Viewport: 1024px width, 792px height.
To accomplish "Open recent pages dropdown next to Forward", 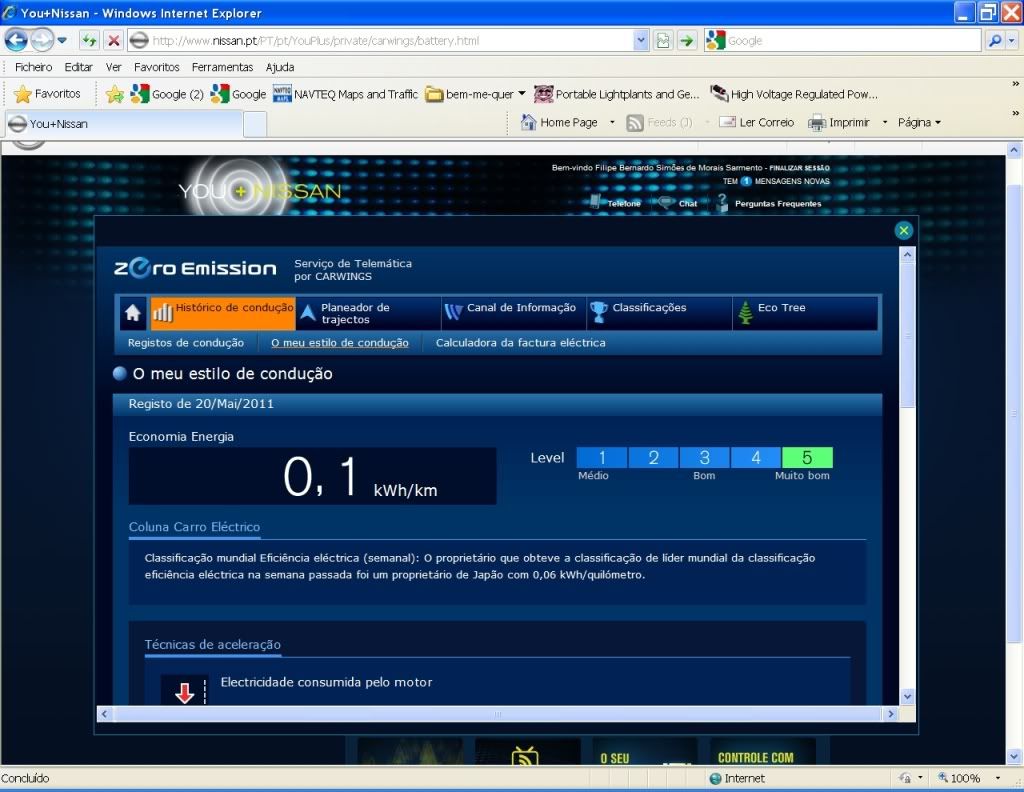I will [x=62, y=40].
